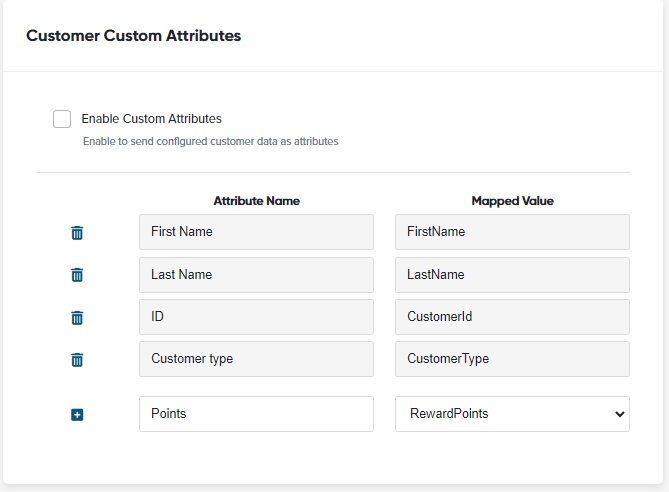Add the Points attribute with plus icon

[77, 415]
